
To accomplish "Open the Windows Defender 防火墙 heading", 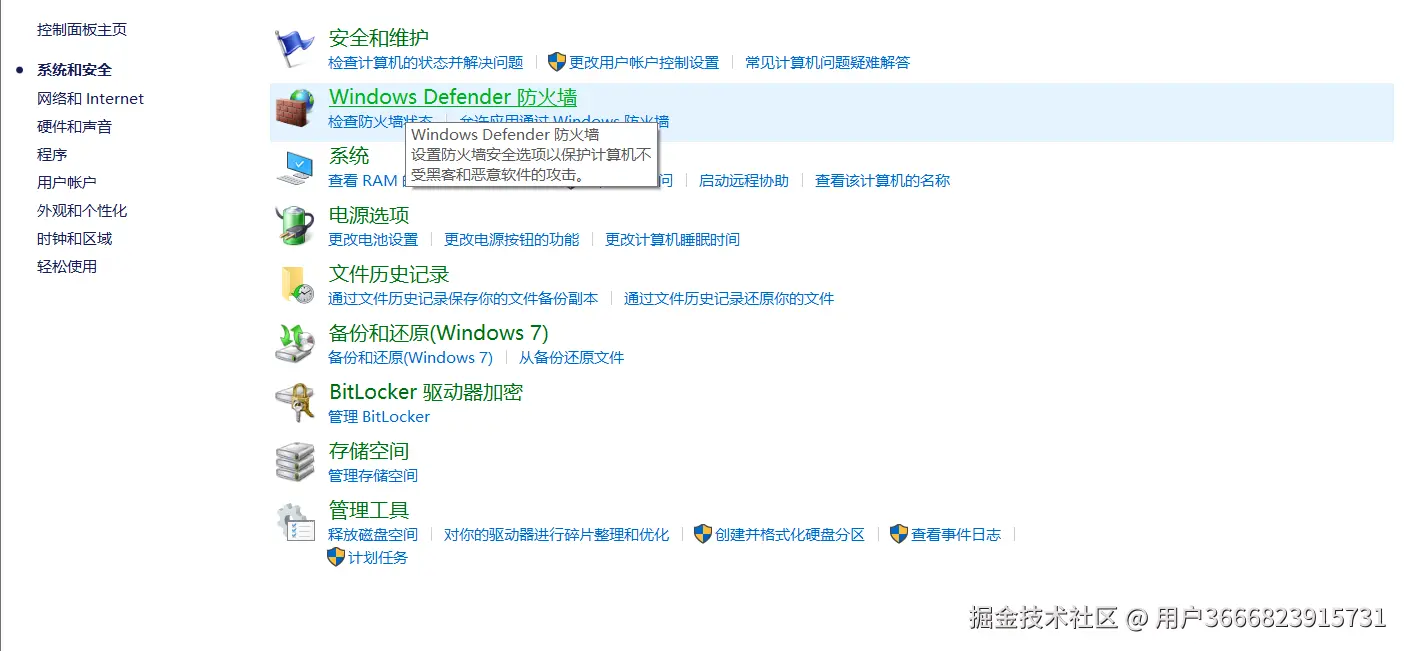I will pyautogui.click(x=453, y=97).
